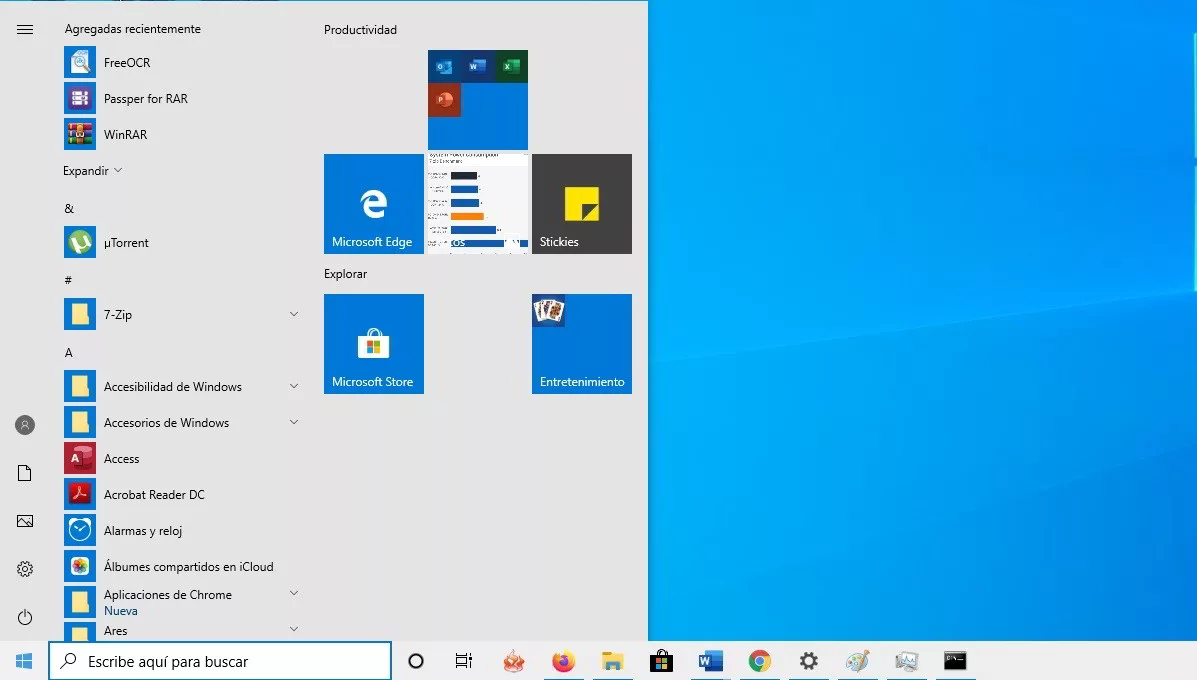
Task: Open the Office apps tile folder
Action: point(478,100)
